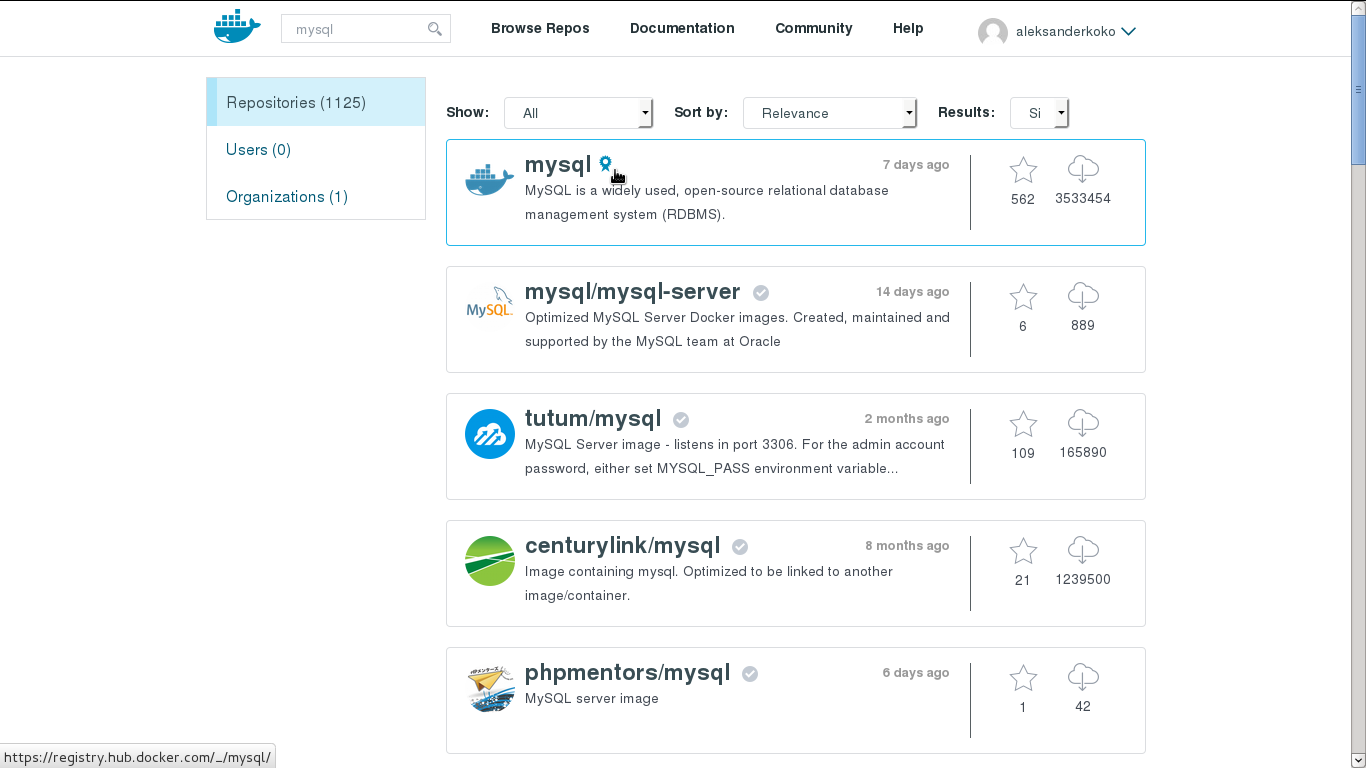Star the official mysql repository
1366x768 pixels.
point(1023,169)
